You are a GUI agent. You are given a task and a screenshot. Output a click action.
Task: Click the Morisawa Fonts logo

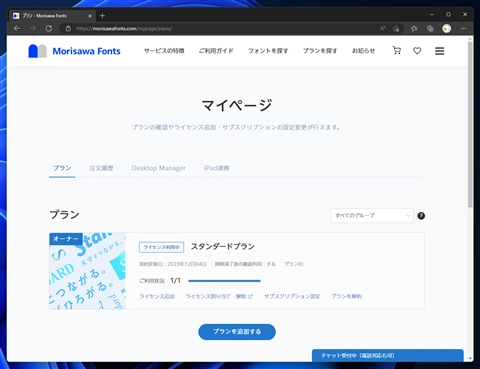tap(74, 51)
